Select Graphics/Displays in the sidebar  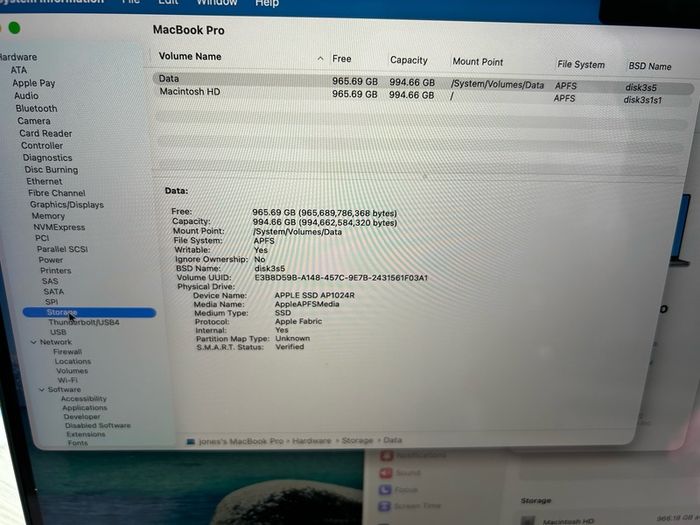coord(67,204)
